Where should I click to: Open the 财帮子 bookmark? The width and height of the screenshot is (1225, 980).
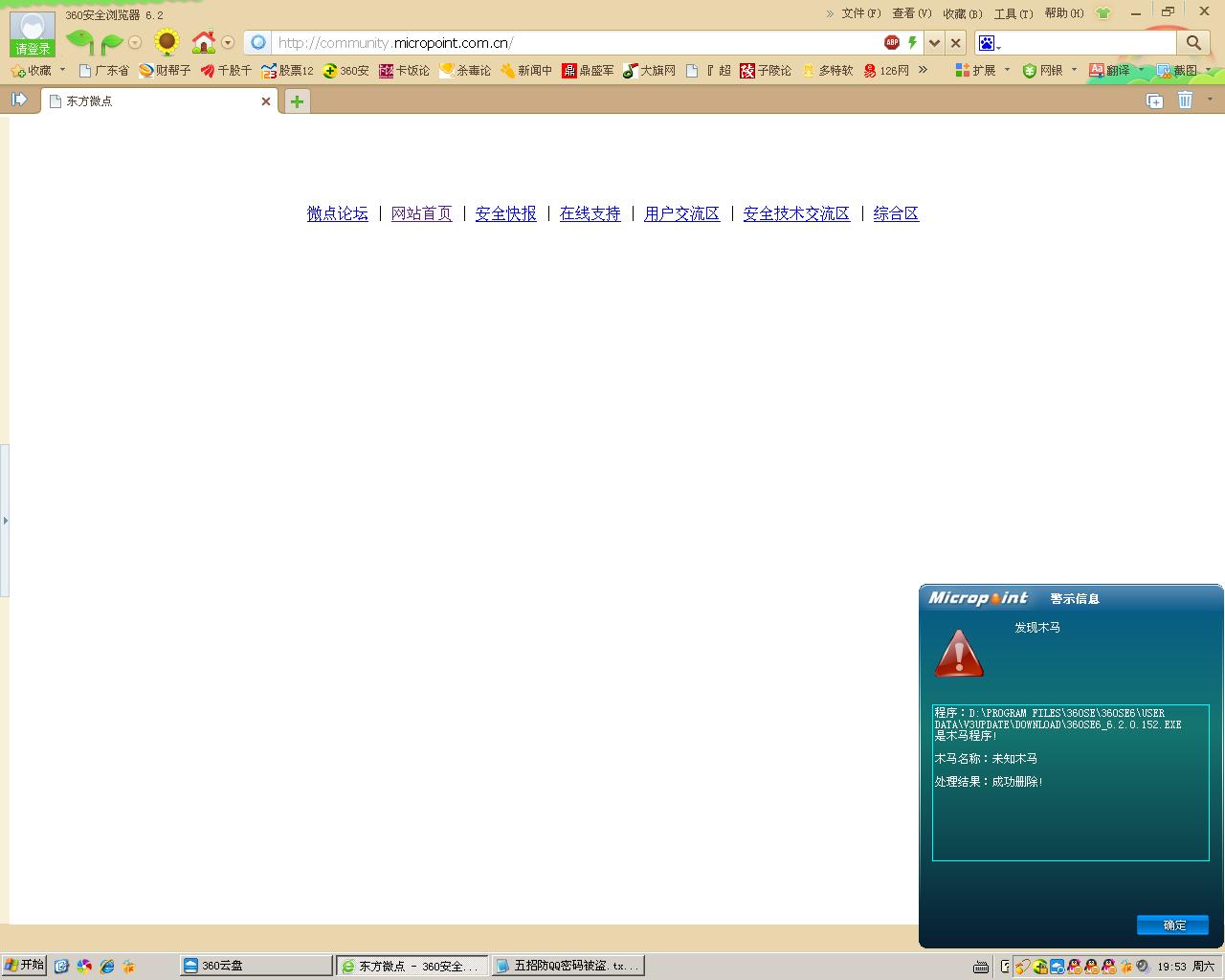(x=165, y=71)
